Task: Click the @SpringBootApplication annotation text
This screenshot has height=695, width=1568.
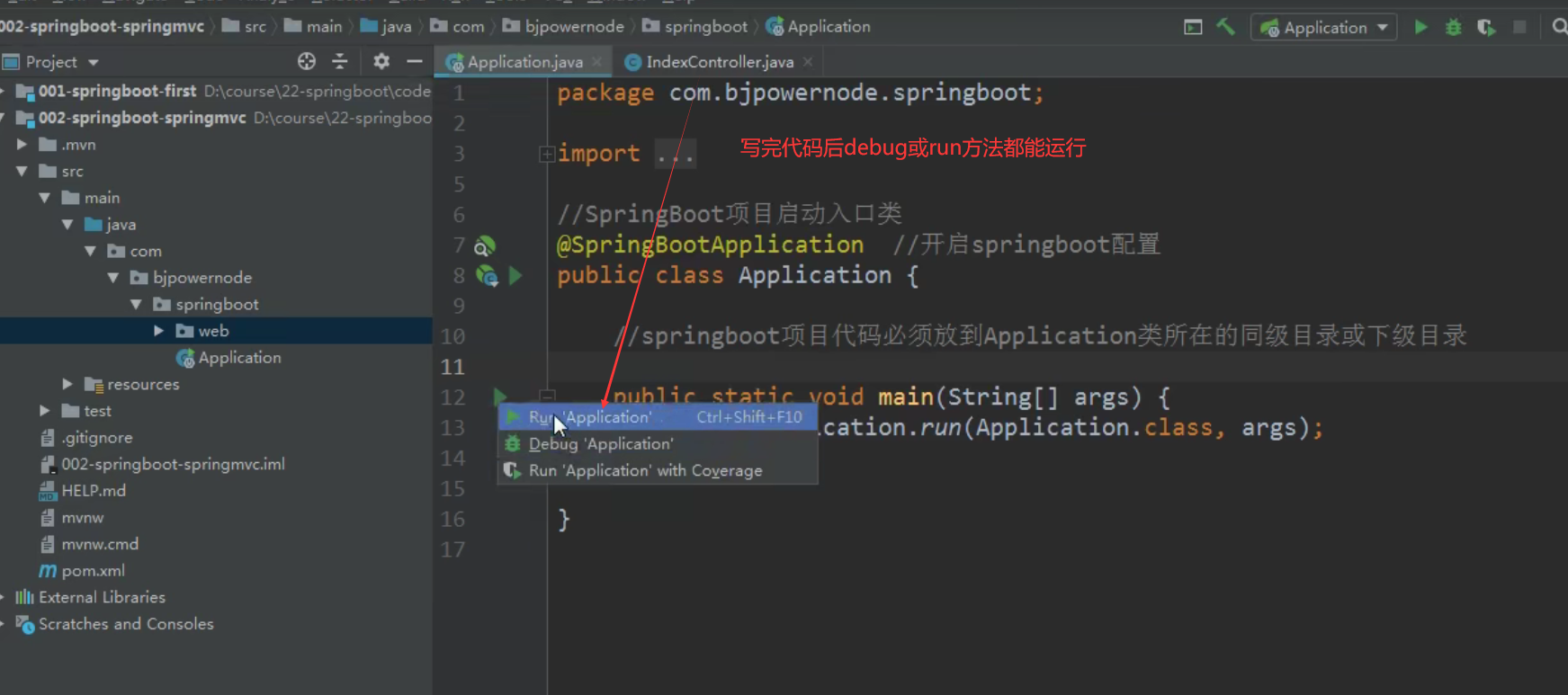Action: tap(711, 245)
